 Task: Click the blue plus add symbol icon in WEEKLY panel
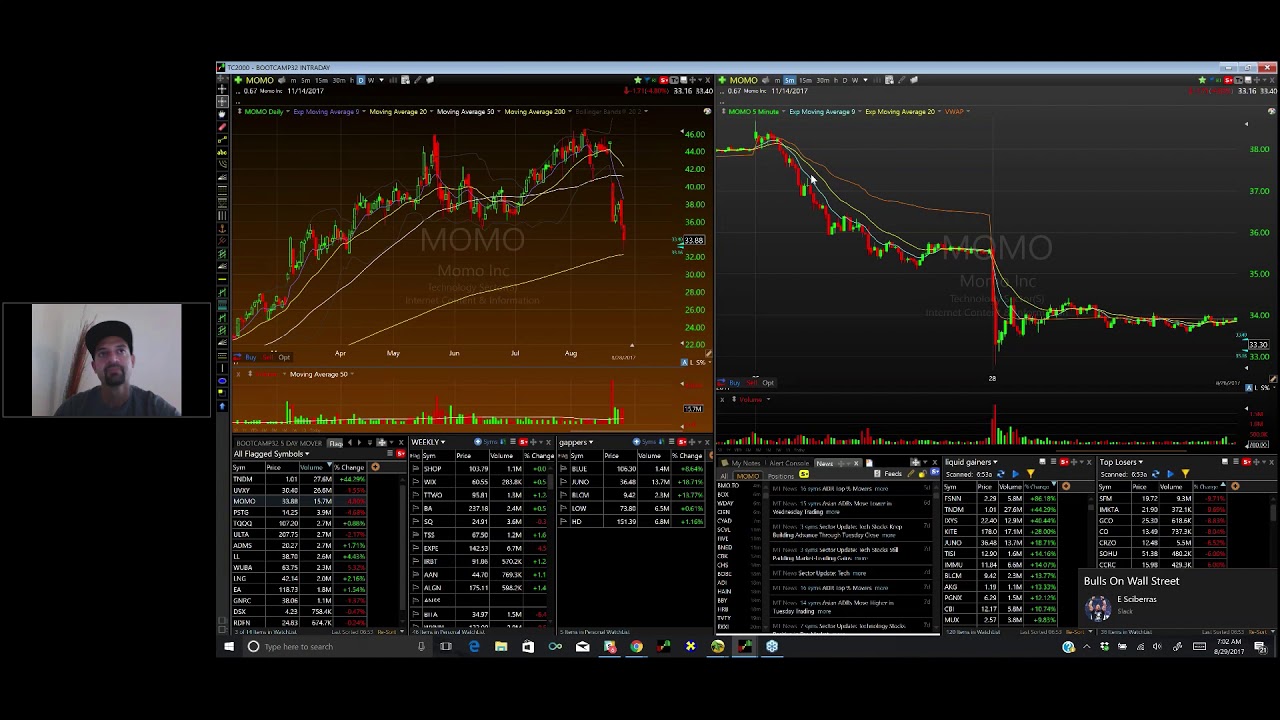coord(478,442)
